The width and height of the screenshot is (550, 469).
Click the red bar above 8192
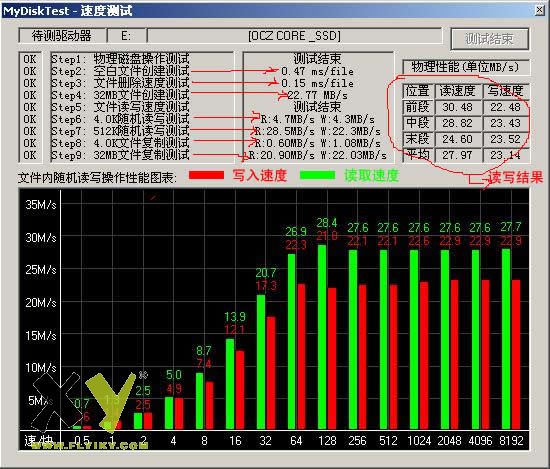coord(516,354)
